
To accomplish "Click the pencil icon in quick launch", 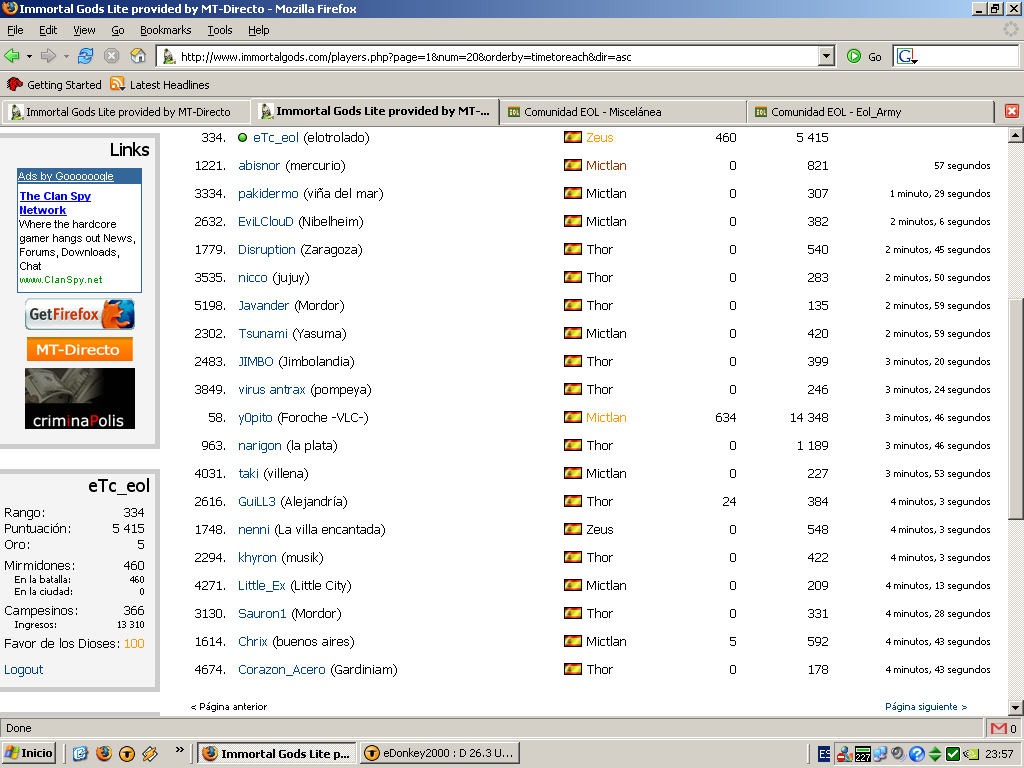I will [150, 754].
